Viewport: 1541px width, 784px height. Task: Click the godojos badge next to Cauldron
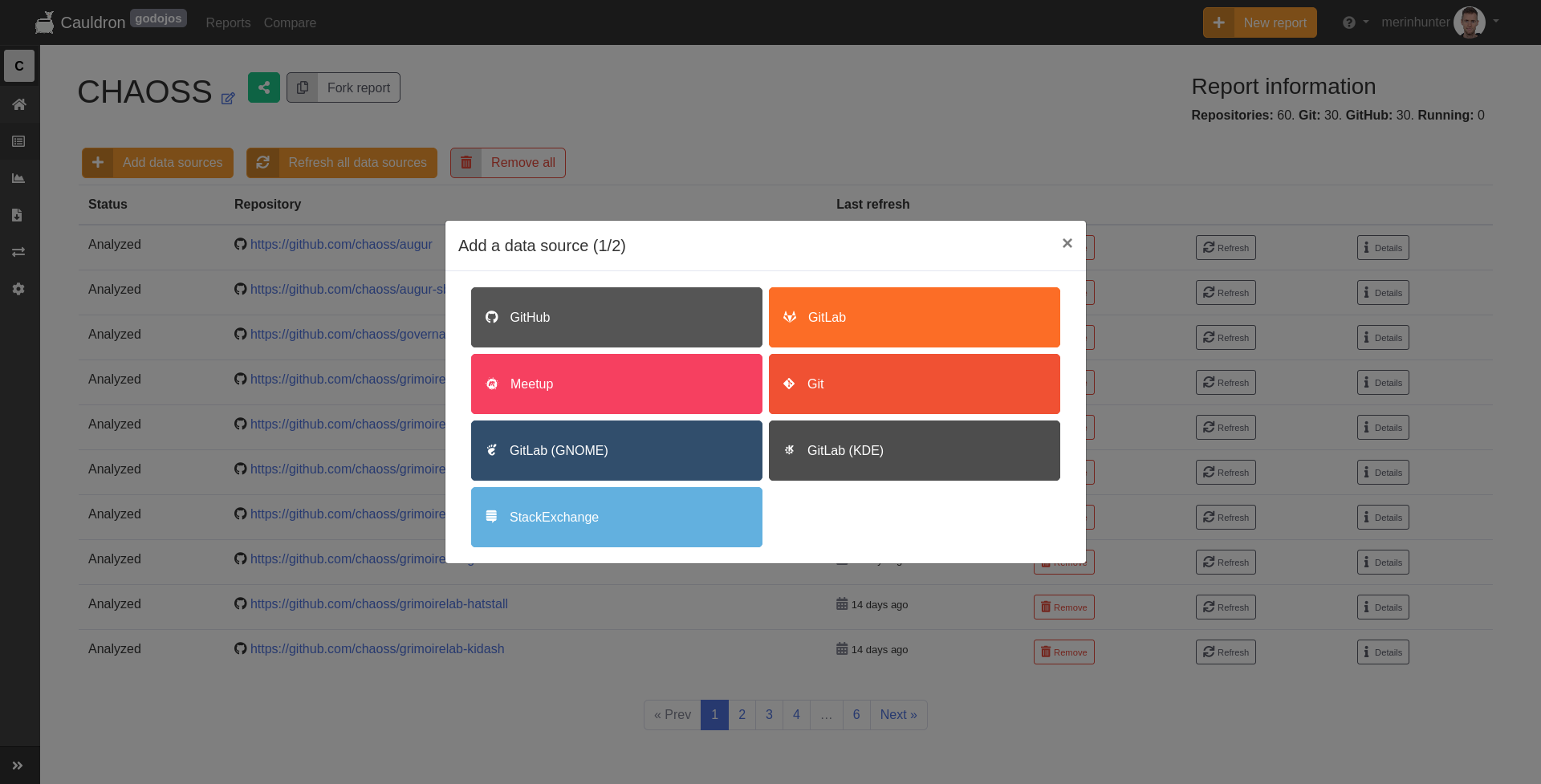158,18
